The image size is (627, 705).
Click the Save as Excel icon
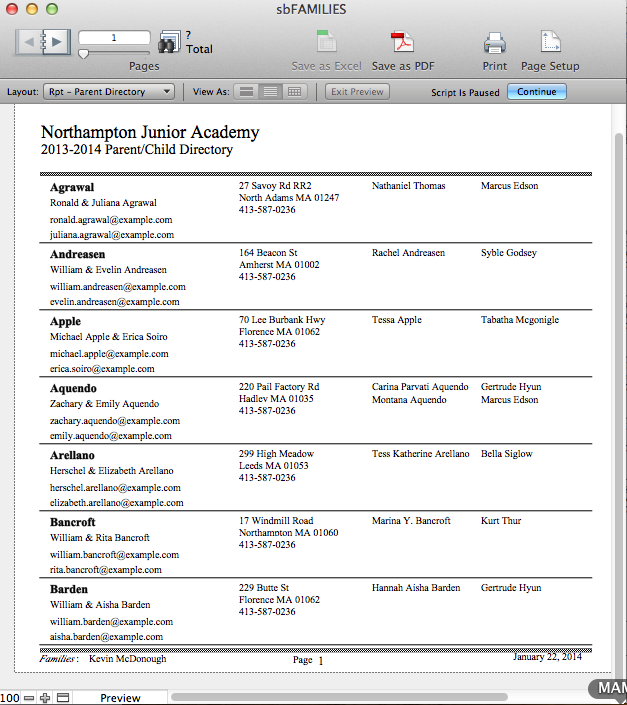pyautogui.click(x=326, y=44)
